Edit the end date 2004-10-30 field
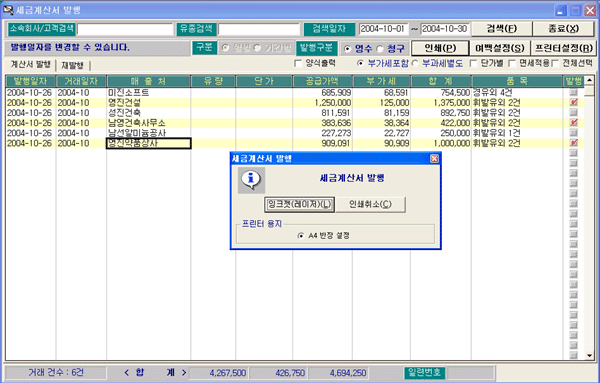The width and height of the screenshot is (600, 383). coord(445,29)
